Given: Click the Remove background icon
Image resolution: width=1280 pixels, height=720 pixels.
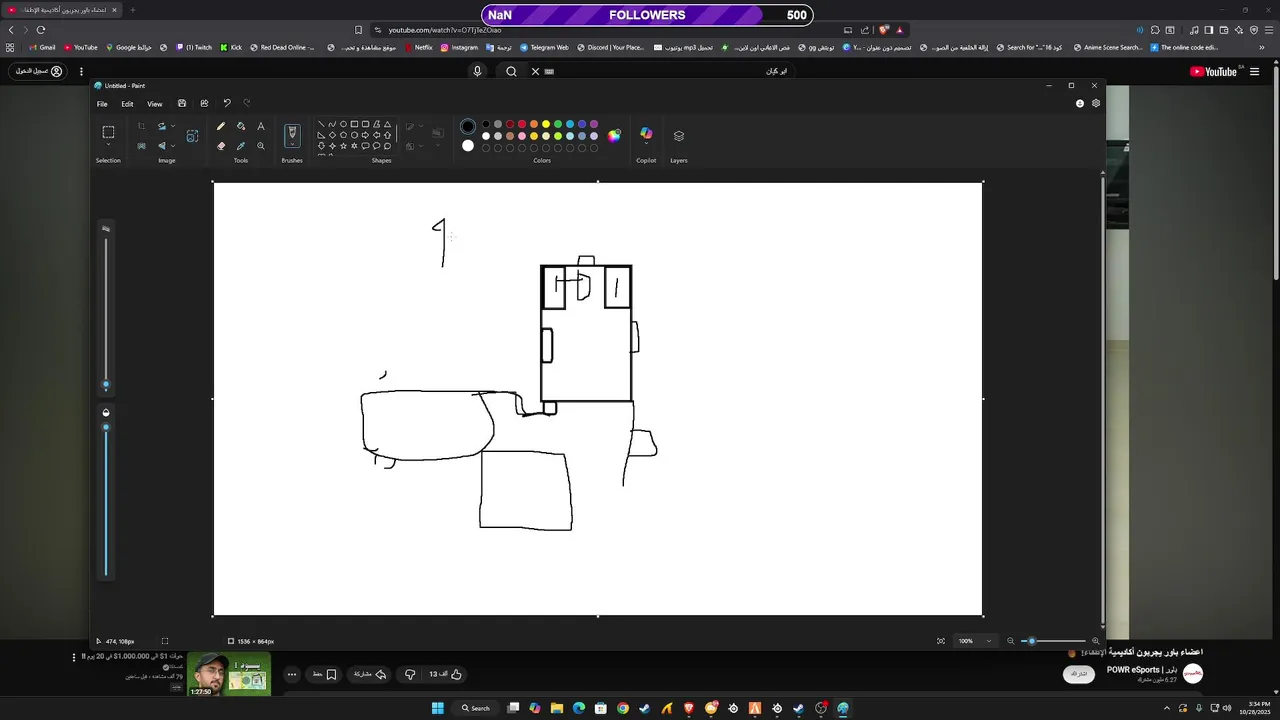Looking at the screenshot, I should [141, 146].
